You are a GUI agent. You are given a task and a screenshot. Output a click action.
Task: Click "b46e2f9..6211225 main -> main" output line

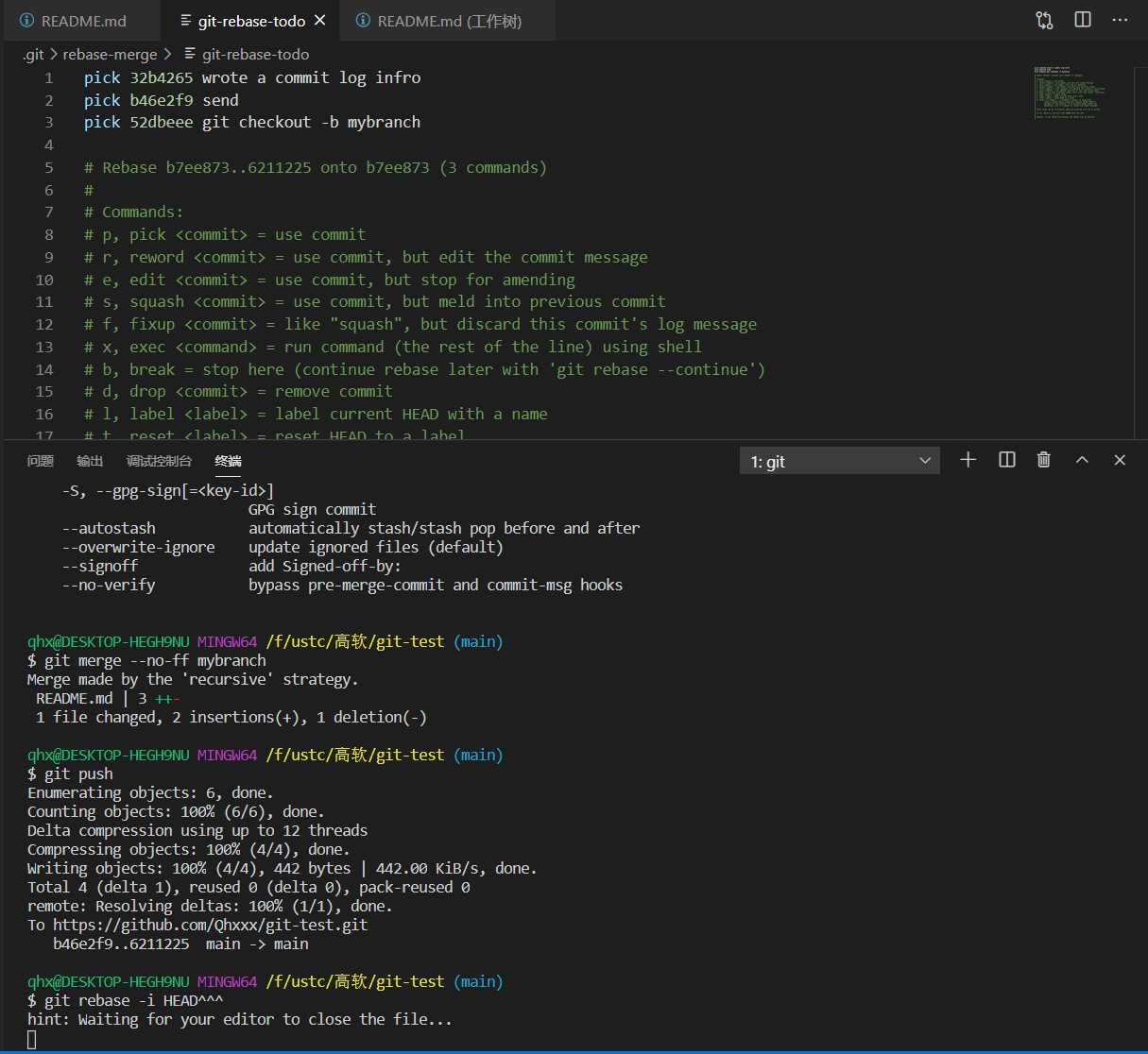click(x=180, y=943)
